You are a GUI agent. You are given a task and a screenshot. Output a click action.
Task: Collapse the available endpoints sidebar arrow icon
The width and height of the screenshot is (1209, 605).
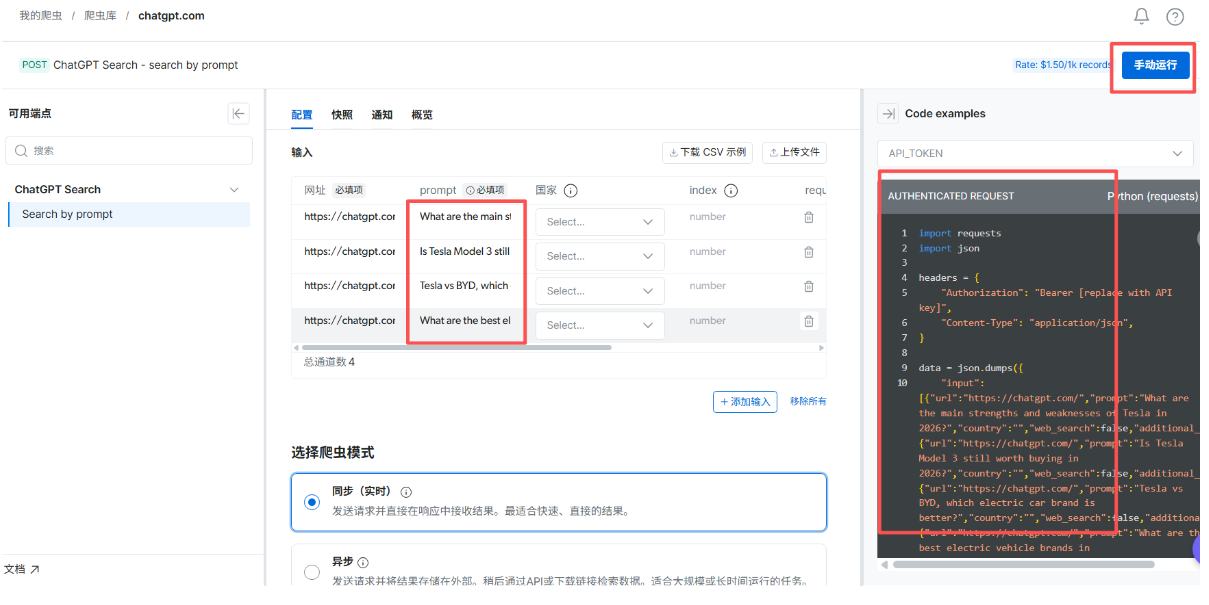point(238,113)
